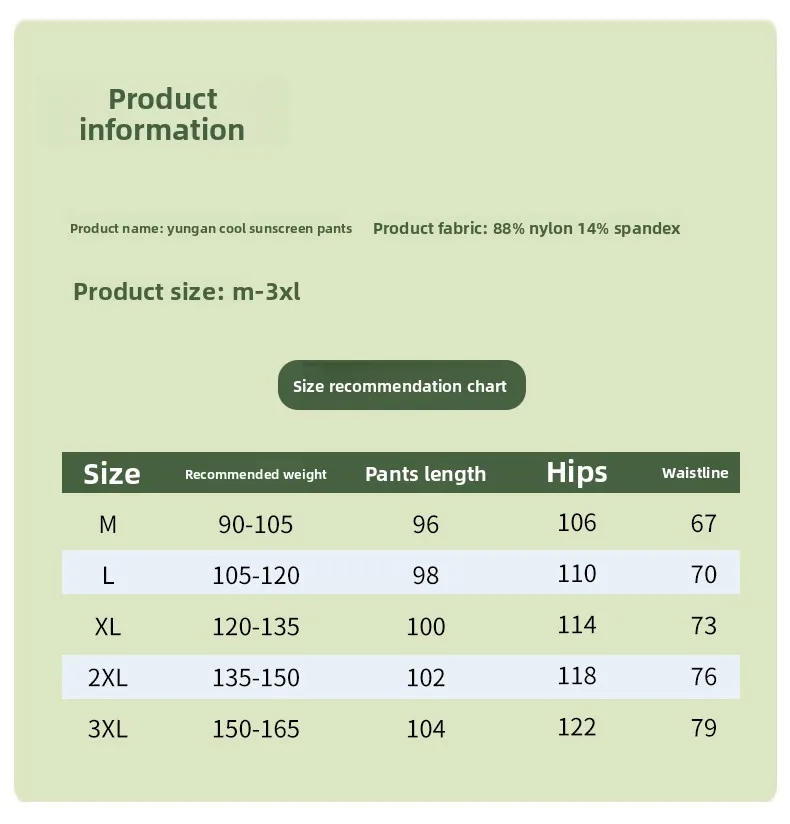Select the 120-135 weight cell
Image resolution: width=790 pixels, height=824 pixels.
click(x=256, y=627)
